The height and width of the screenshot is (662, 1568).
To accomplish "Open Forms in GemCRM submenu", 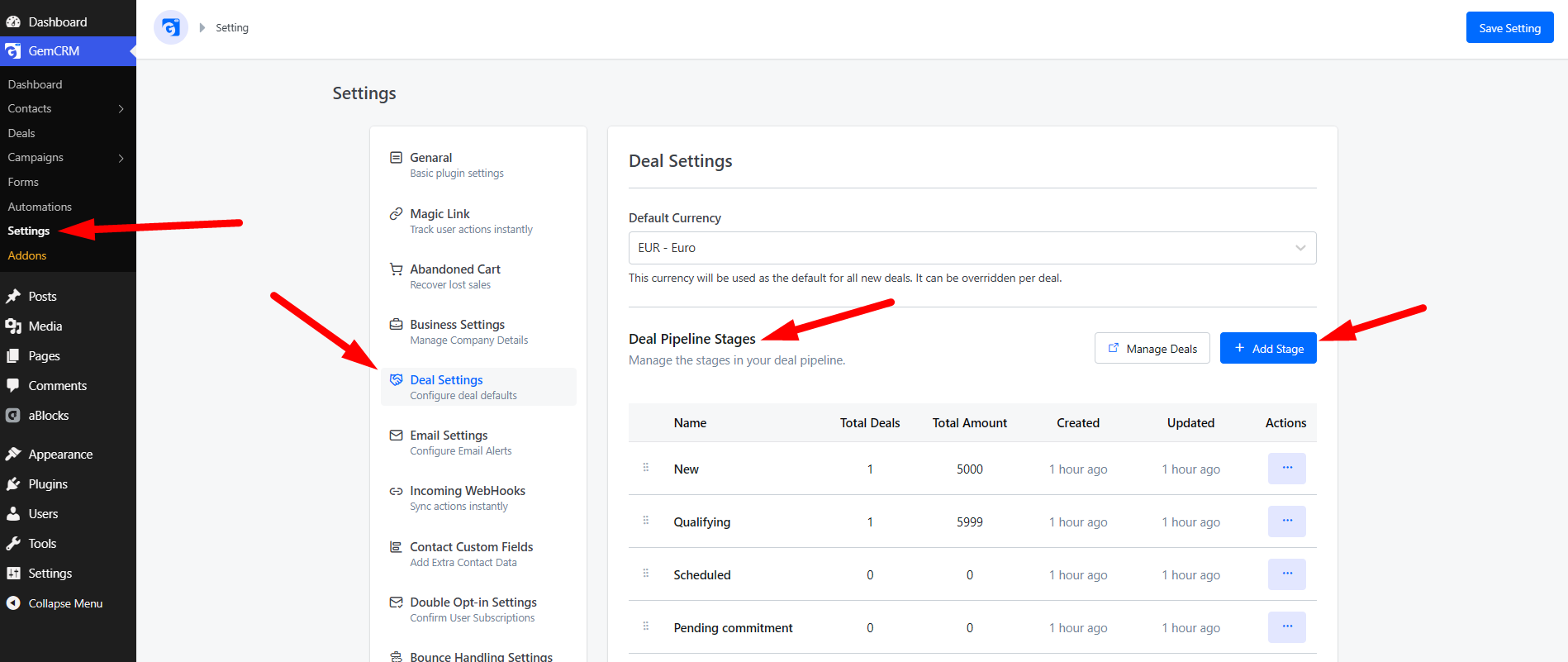I will tap(23, 182).
